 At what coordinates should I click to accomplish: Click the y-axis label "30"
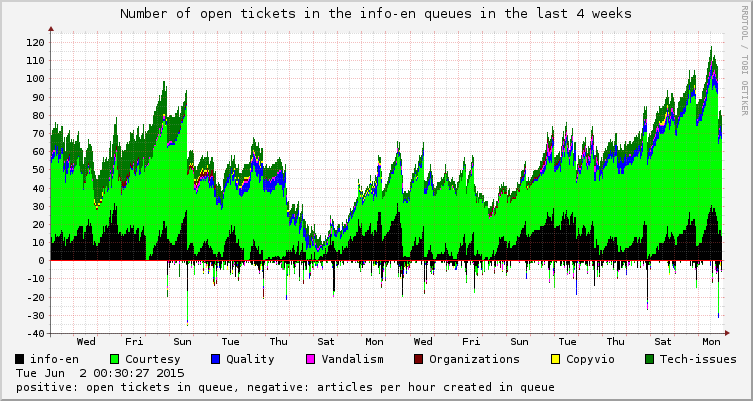pos(38,206)
